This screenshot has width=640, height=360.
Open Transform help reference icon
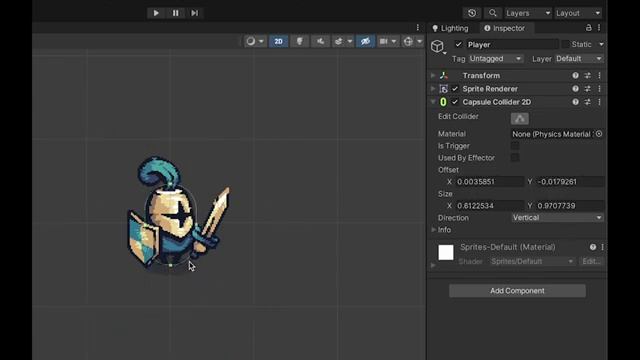click(576, 76)
